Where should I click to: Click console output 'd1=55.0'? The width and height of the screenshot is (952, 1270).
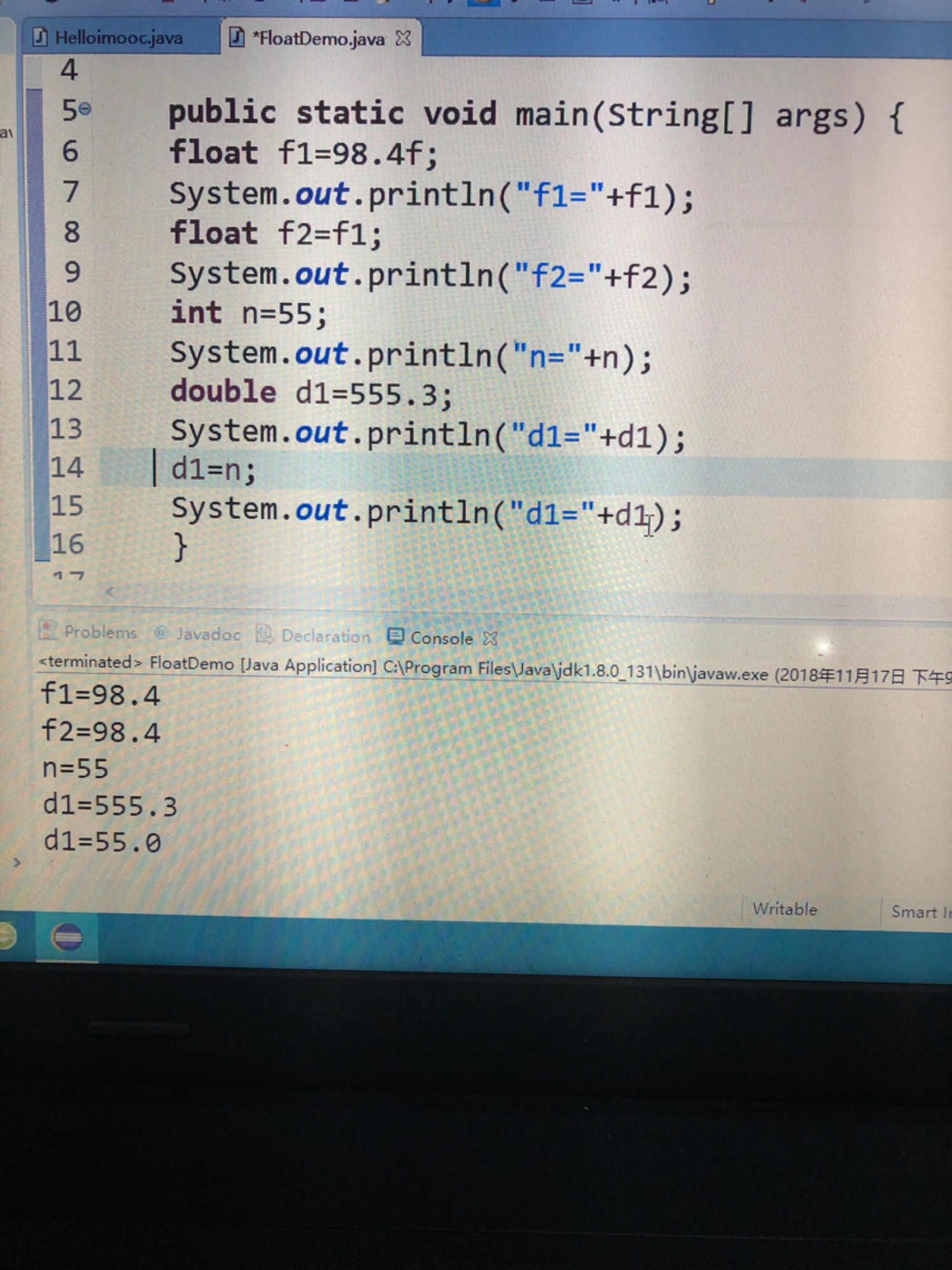coord(102,842)
